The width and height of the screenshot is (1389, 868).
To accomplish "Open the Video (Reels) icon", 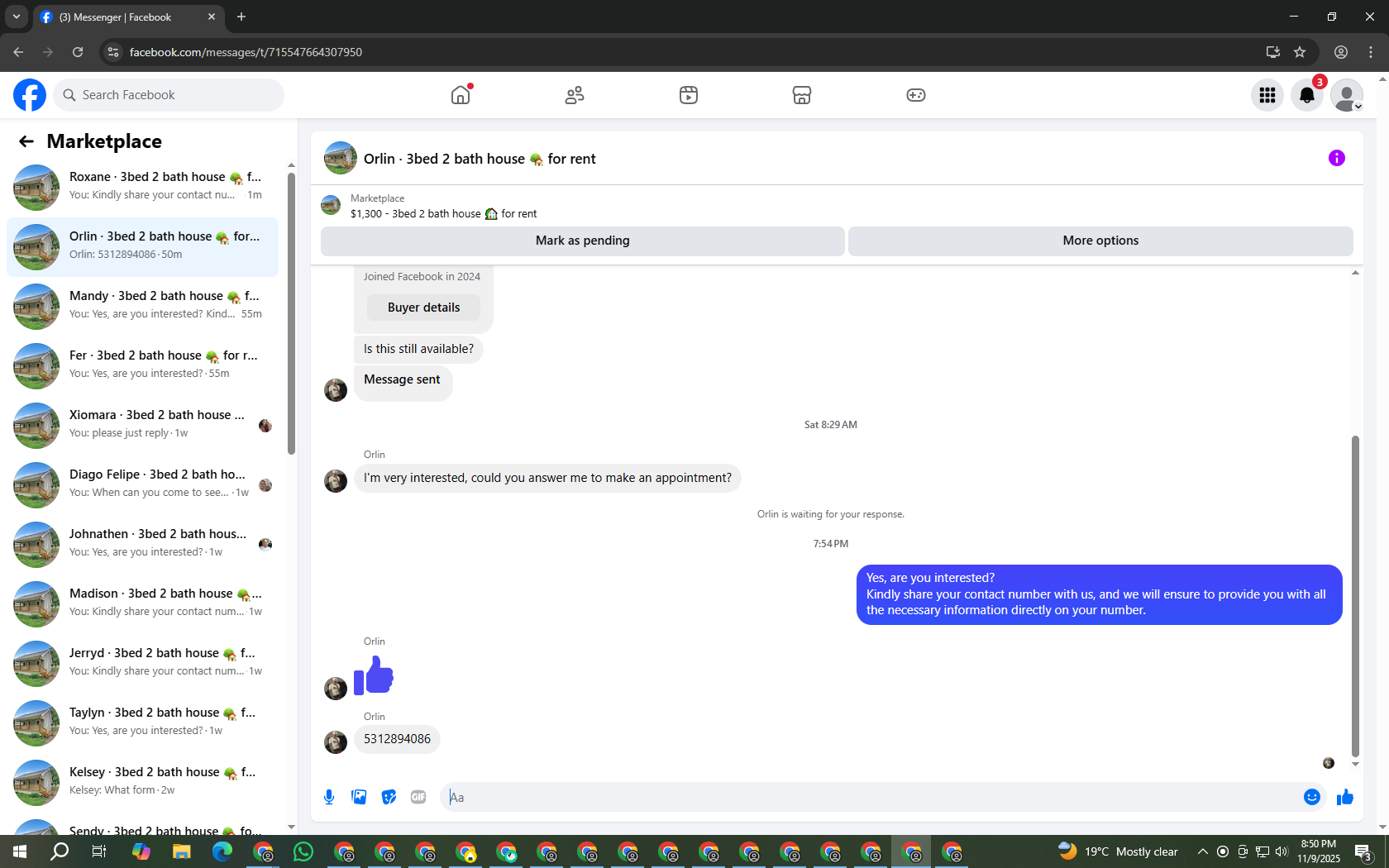I will click(x=689, y=95).
